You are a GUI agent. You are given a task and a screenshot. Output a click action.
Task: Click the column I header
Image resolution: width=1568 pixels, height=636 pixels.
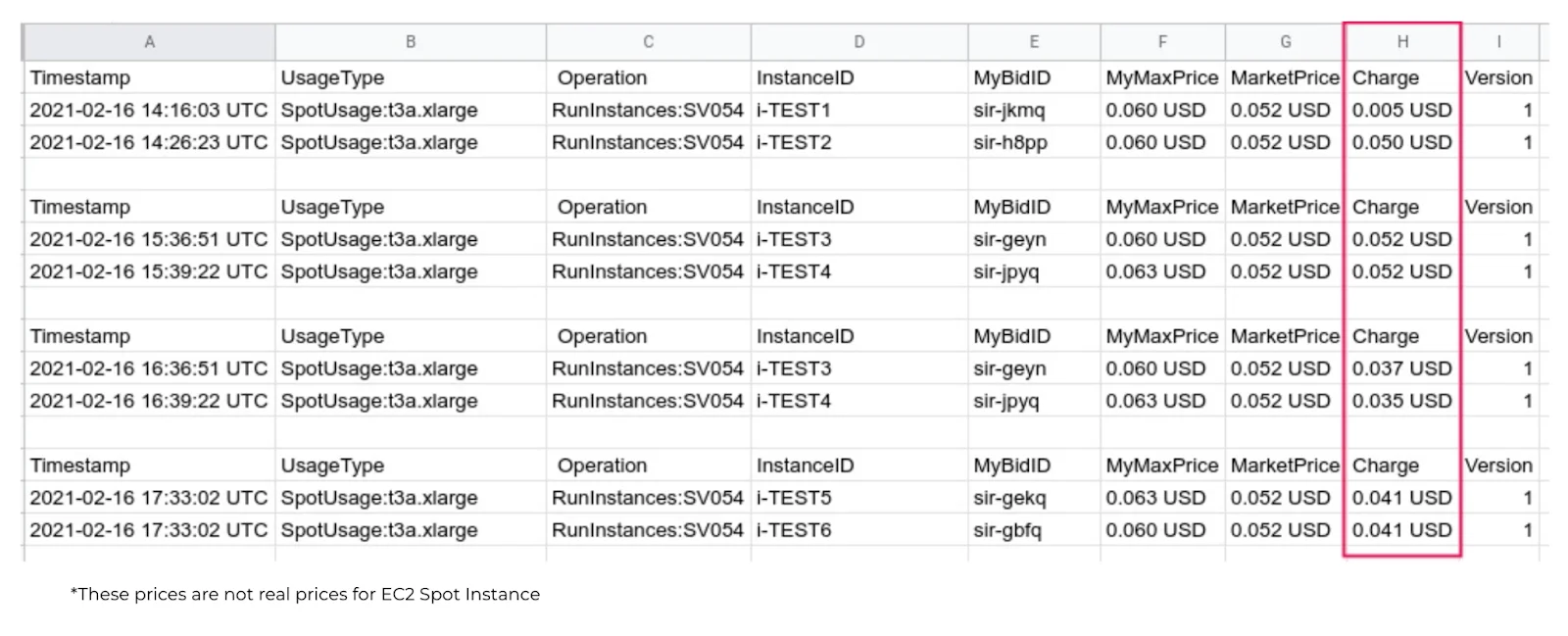(x=1498, y=42)
